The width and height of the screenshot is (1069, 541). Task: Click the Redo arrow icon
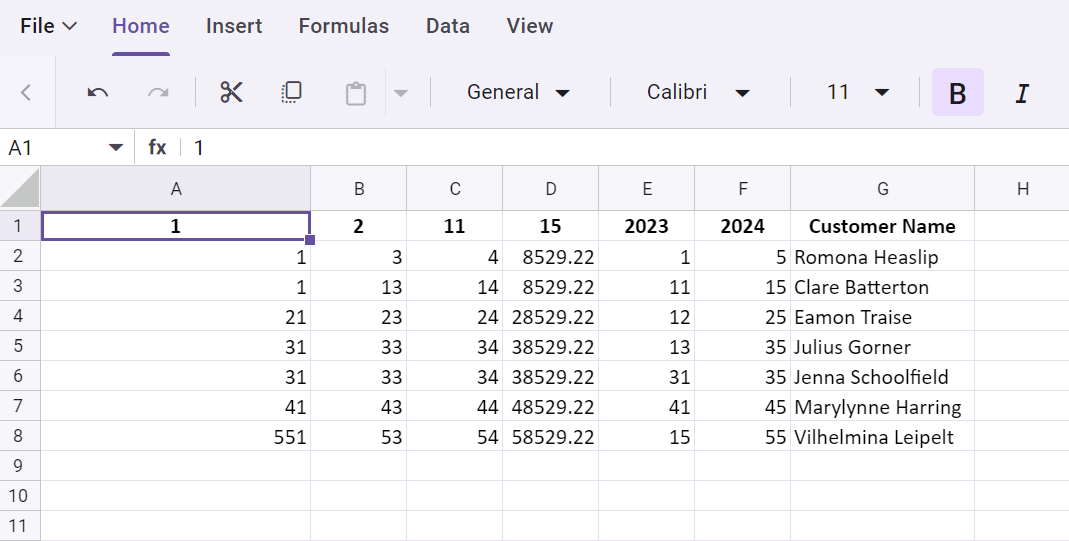tap(158, 93)
